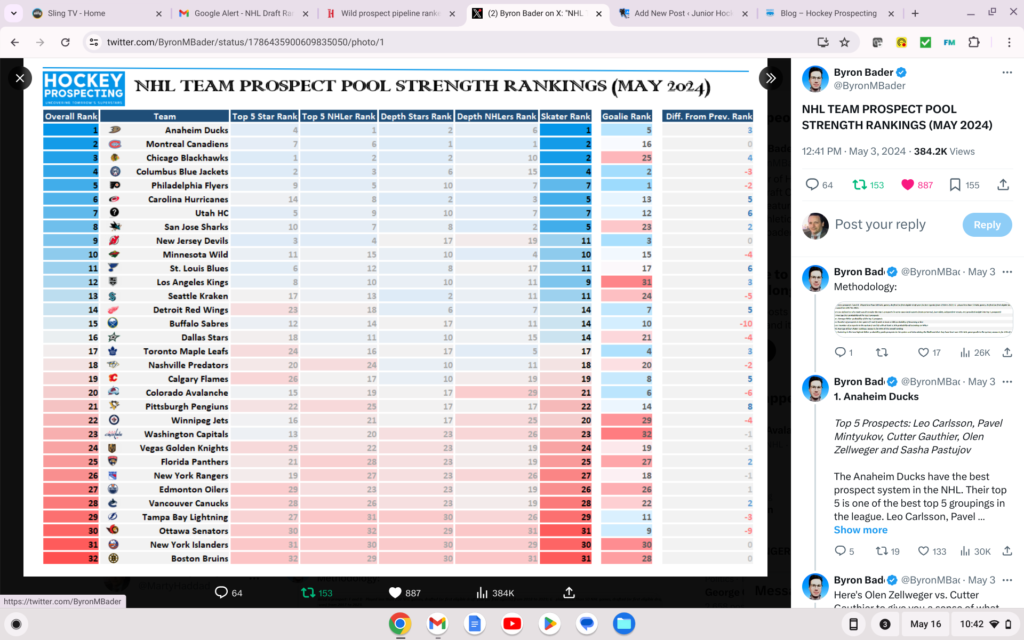Reply icon on Anaheim Ducks tweet showing 5

tap(840, 551)
